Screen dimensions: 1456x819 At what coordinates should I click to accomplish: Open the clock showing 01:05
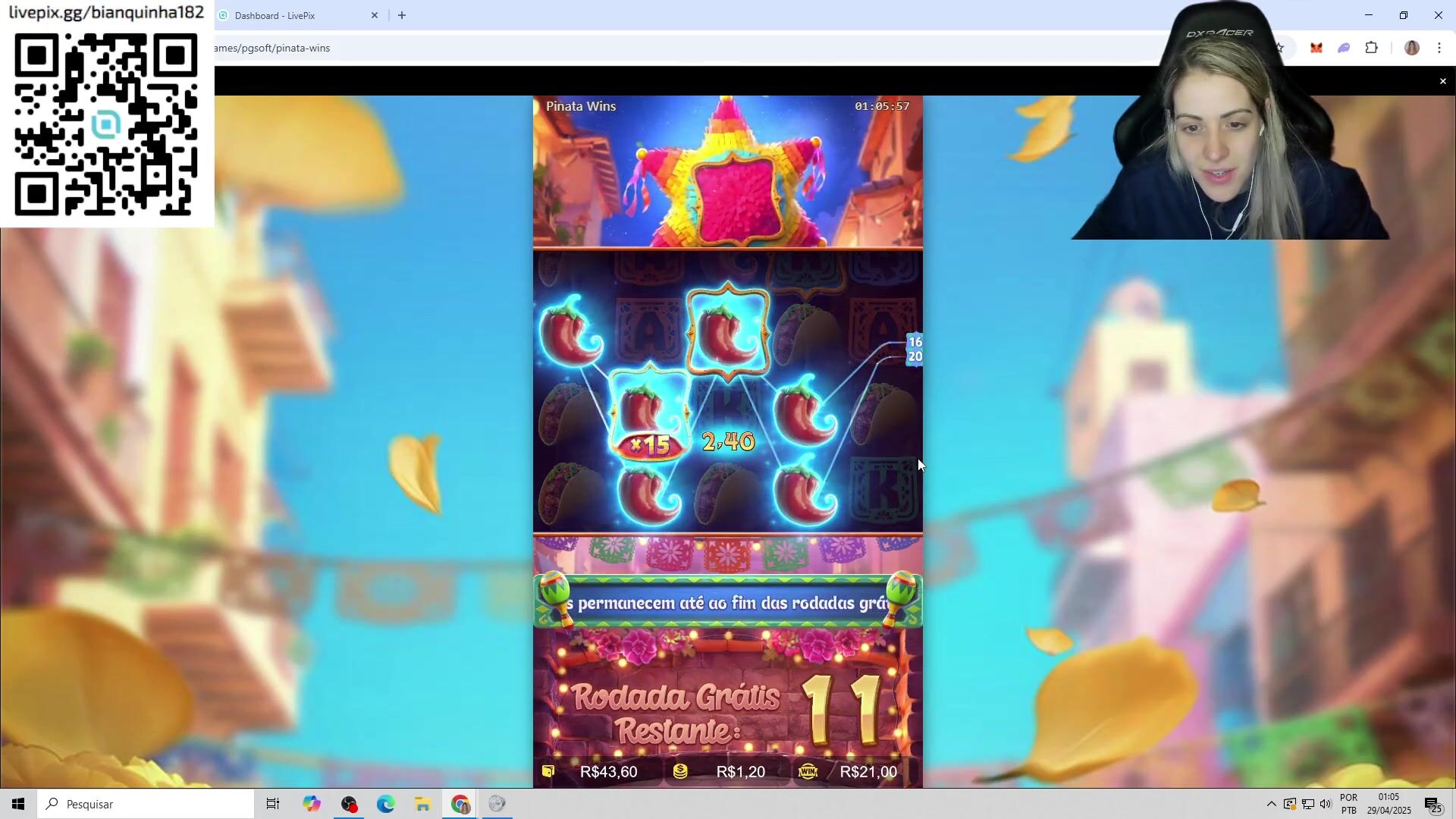(1389, 804)
